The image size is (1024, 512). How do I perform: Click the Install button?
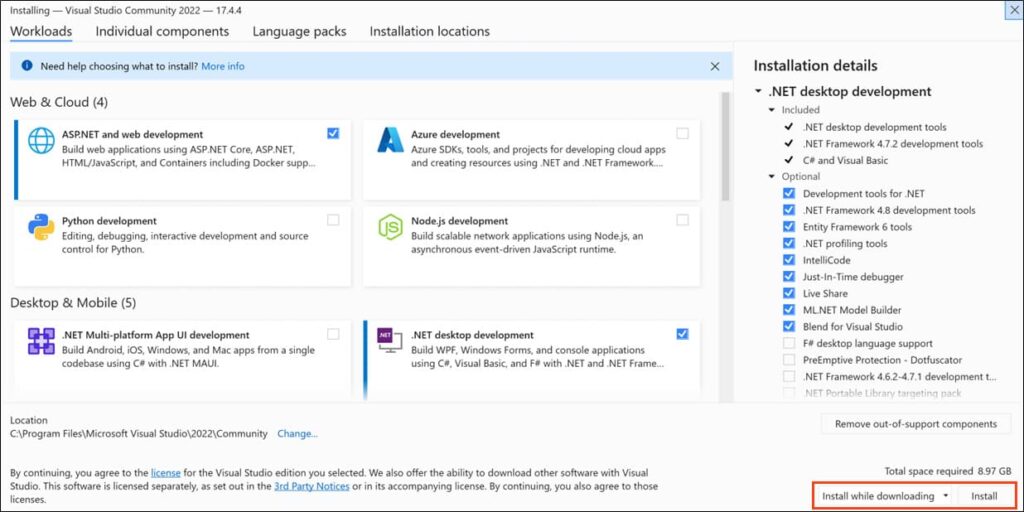pos(984,496)
